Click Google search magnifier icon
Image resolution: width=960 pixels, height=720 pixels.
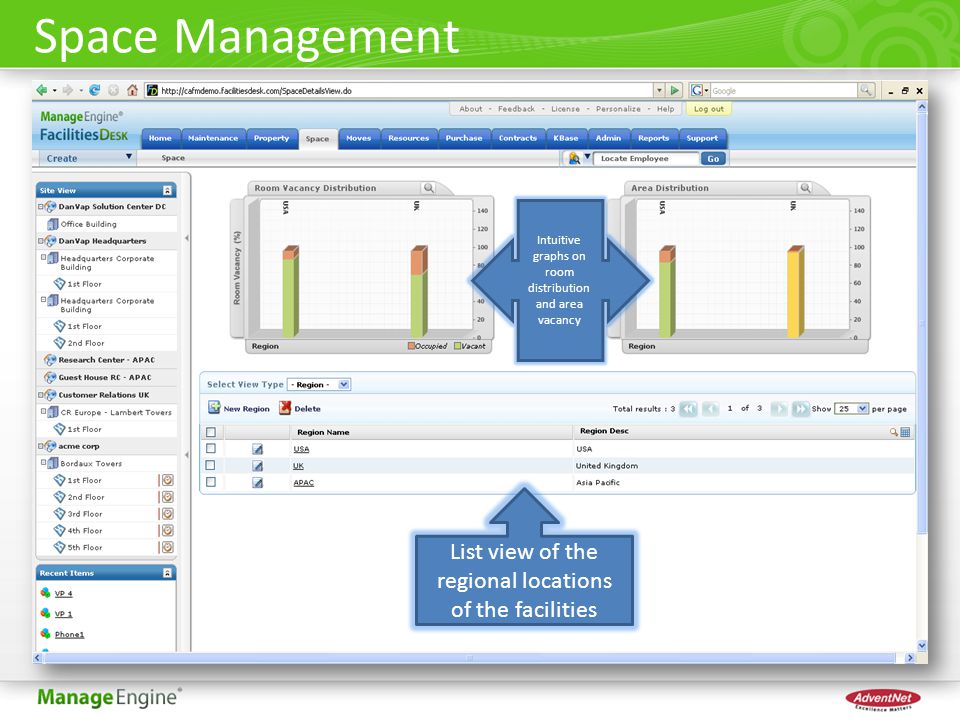point(866,91)
